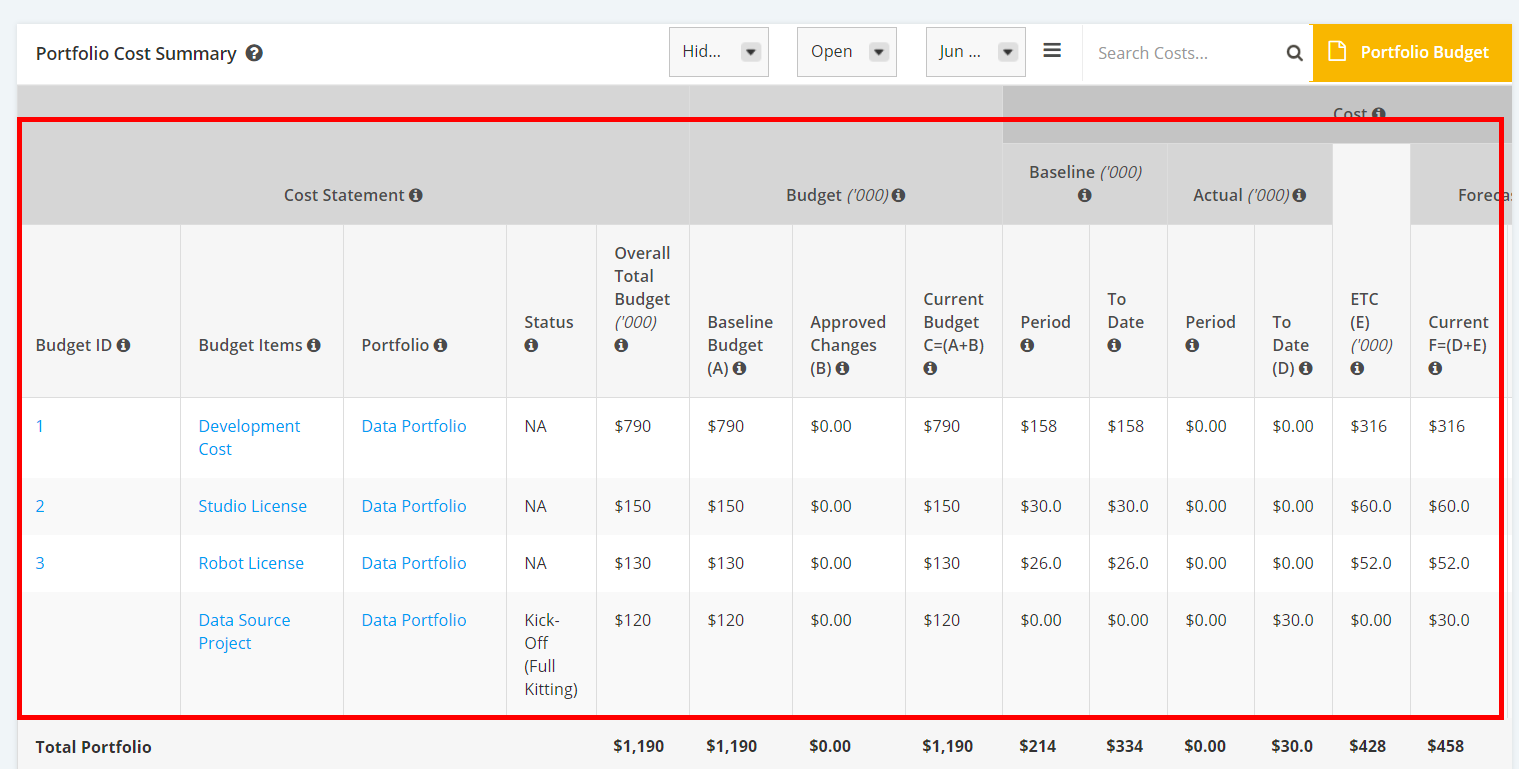Click $214 total Baseline Period value
The height and width of the screenshot is (769, 1519).
pos(1038,746)
